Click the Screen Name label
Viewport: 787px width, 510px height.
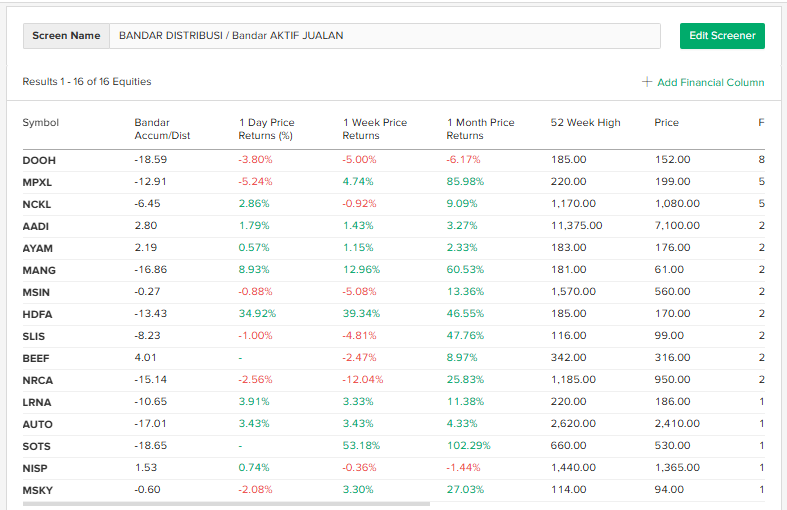(x=66, y=36)
